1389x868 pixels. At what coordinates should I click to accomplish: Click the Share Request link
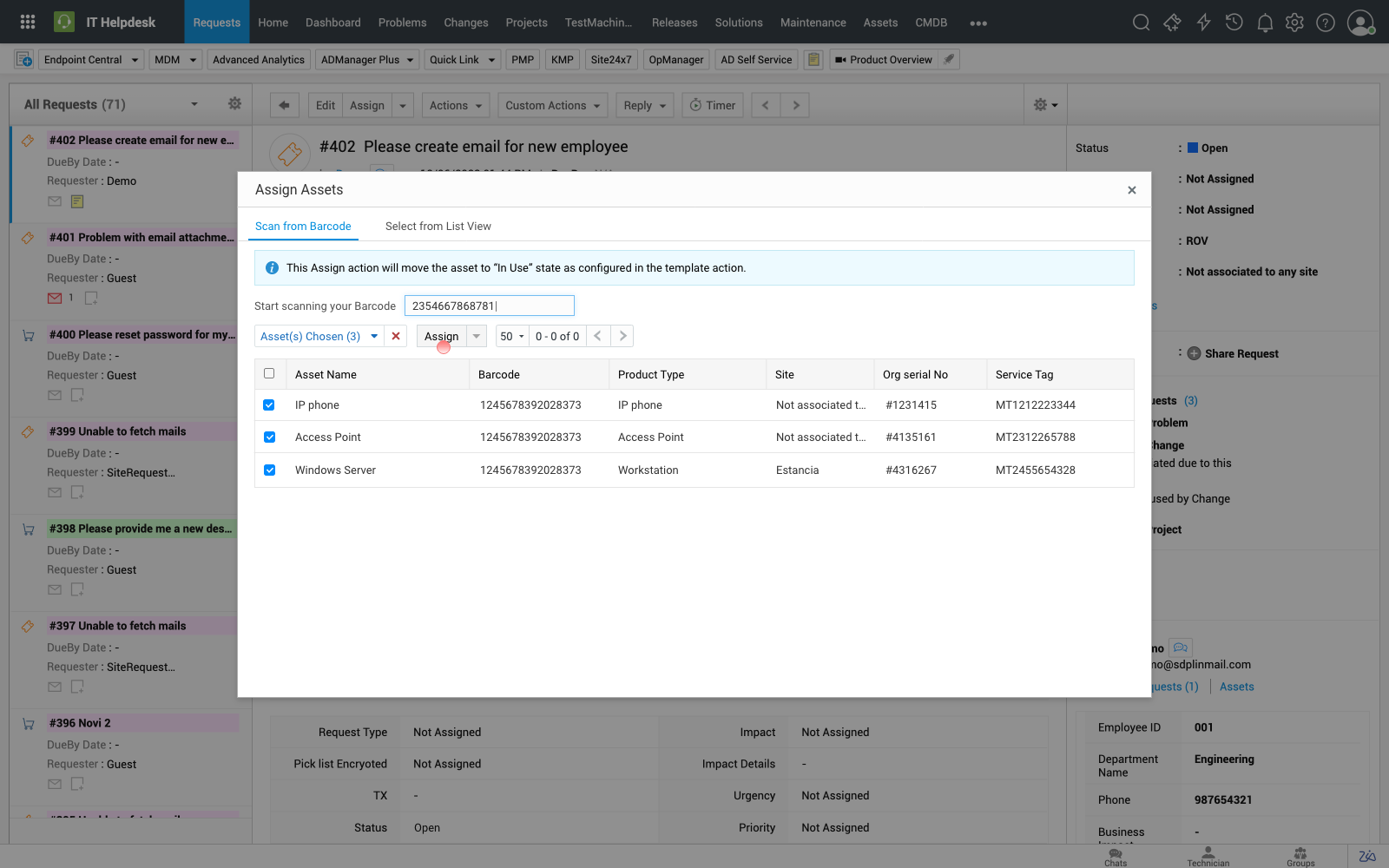pyautogui.click(x=1241, y=354)
